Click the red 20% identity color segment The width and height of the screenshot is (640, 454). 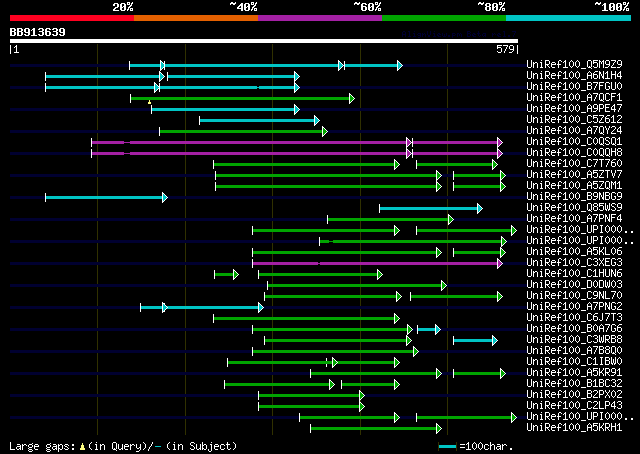click(x=72, y=18)
